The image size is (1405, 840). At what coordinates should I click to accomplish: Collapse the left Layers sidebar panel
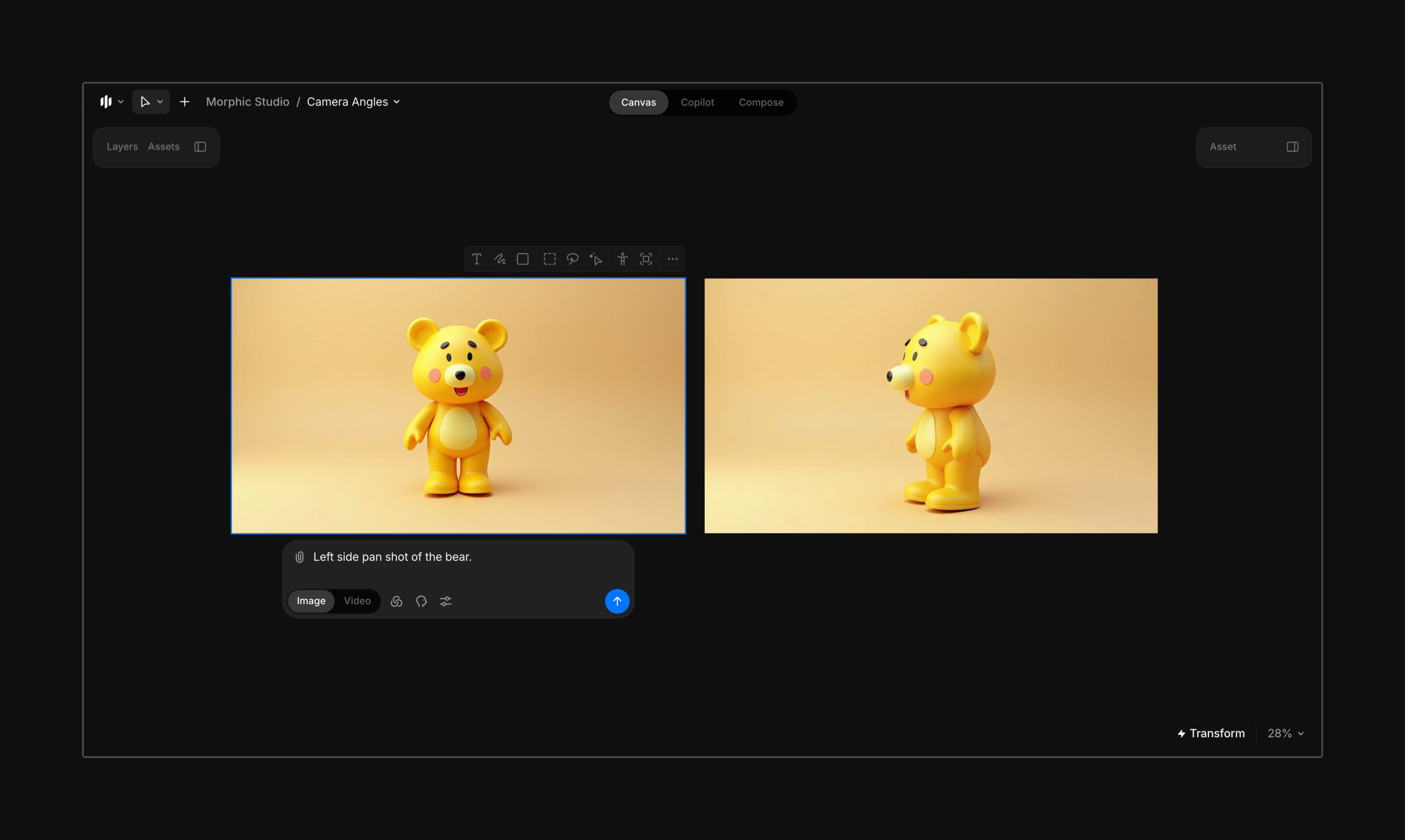pos(200,147)
